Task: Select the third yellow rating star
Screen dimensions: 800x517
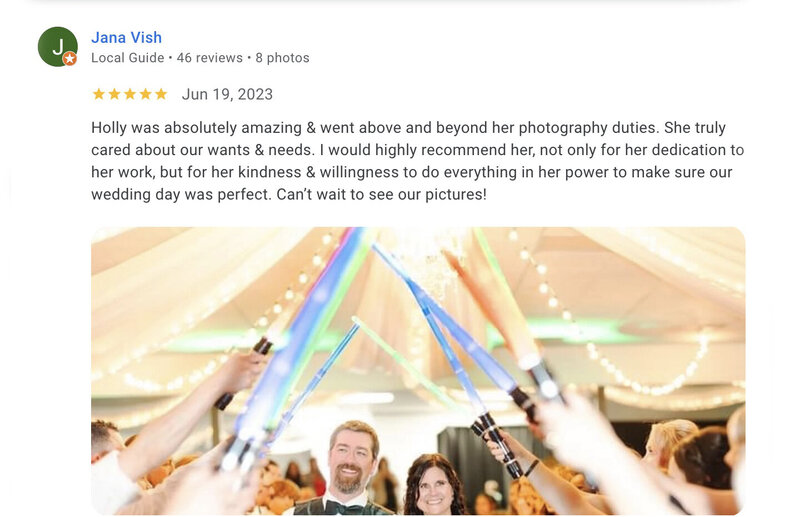Action: (x=130, y=94)
